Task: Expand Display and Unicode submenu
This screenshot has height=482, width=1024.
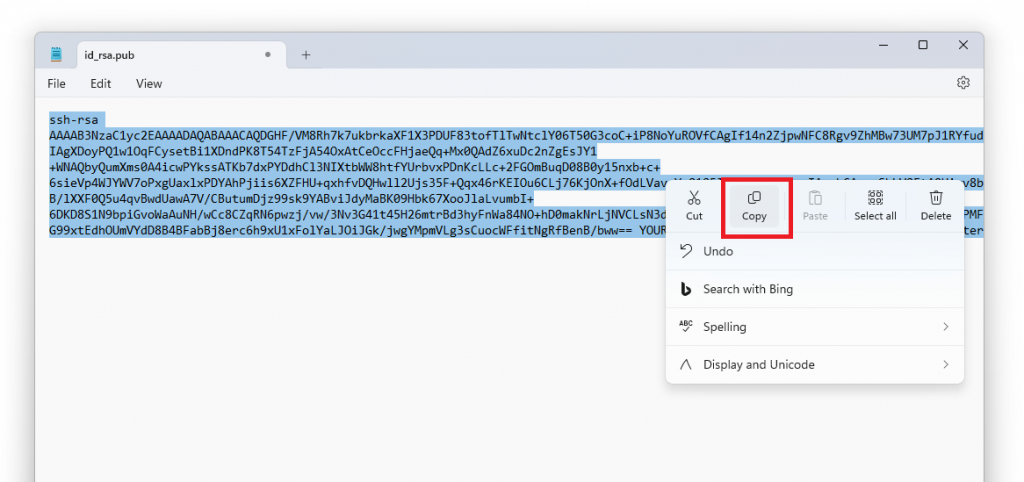Action: 814,364
